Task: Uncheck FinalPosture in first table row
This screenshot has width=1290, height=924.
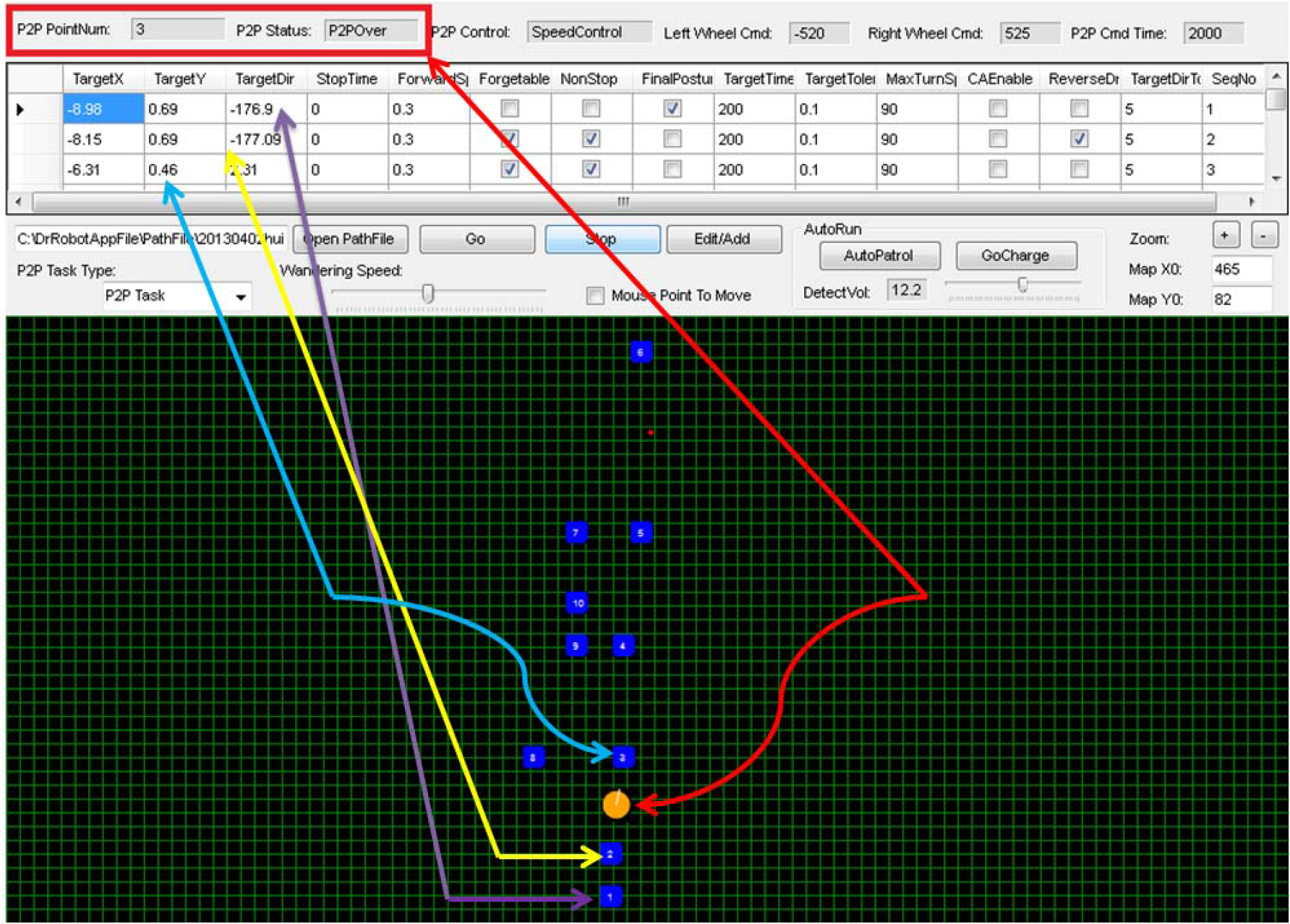Action: [x=672, y=108]
